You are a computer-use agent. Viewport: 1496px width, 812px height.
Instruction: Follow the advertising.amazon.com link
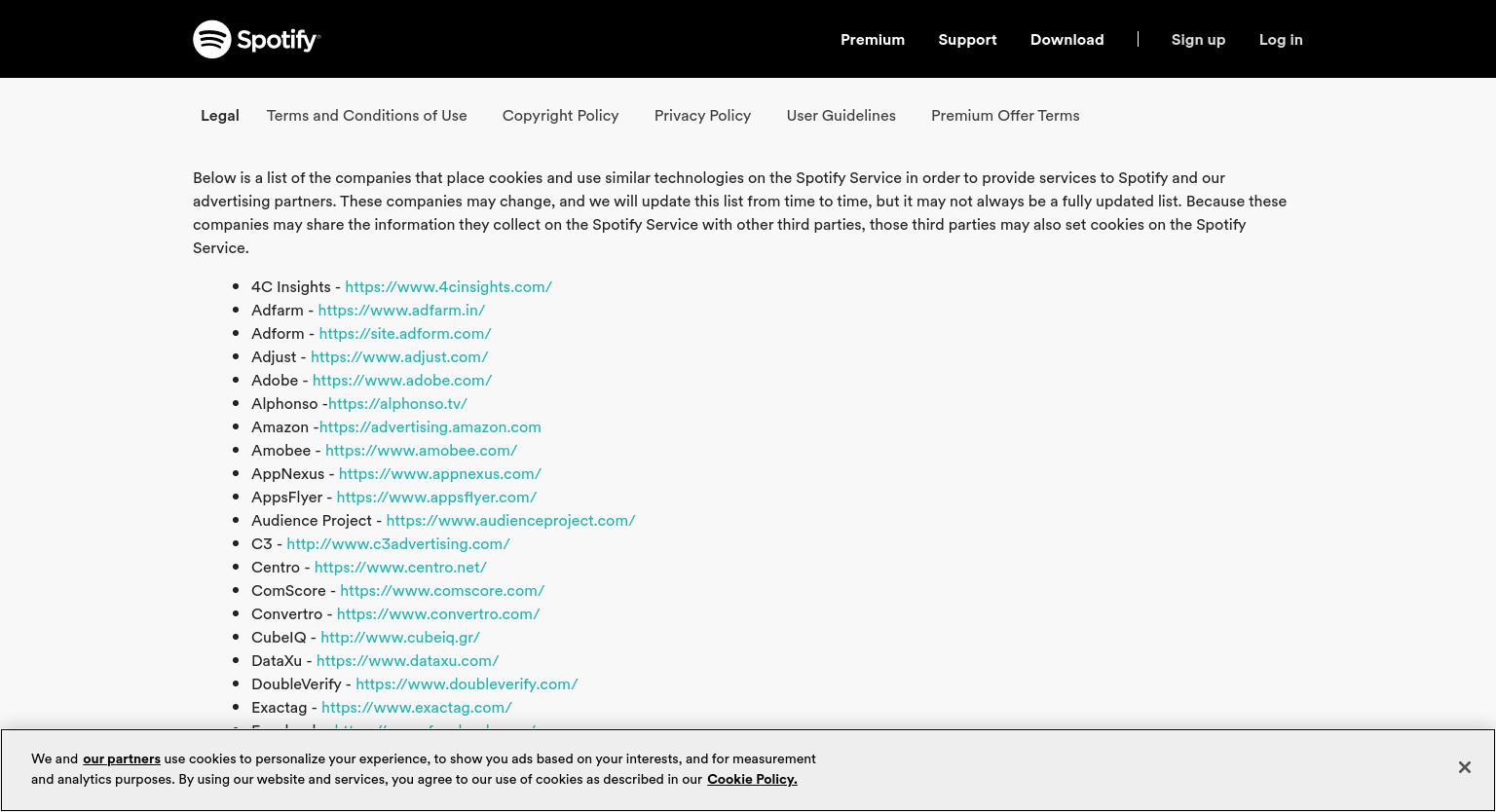(x=430, y=426)
